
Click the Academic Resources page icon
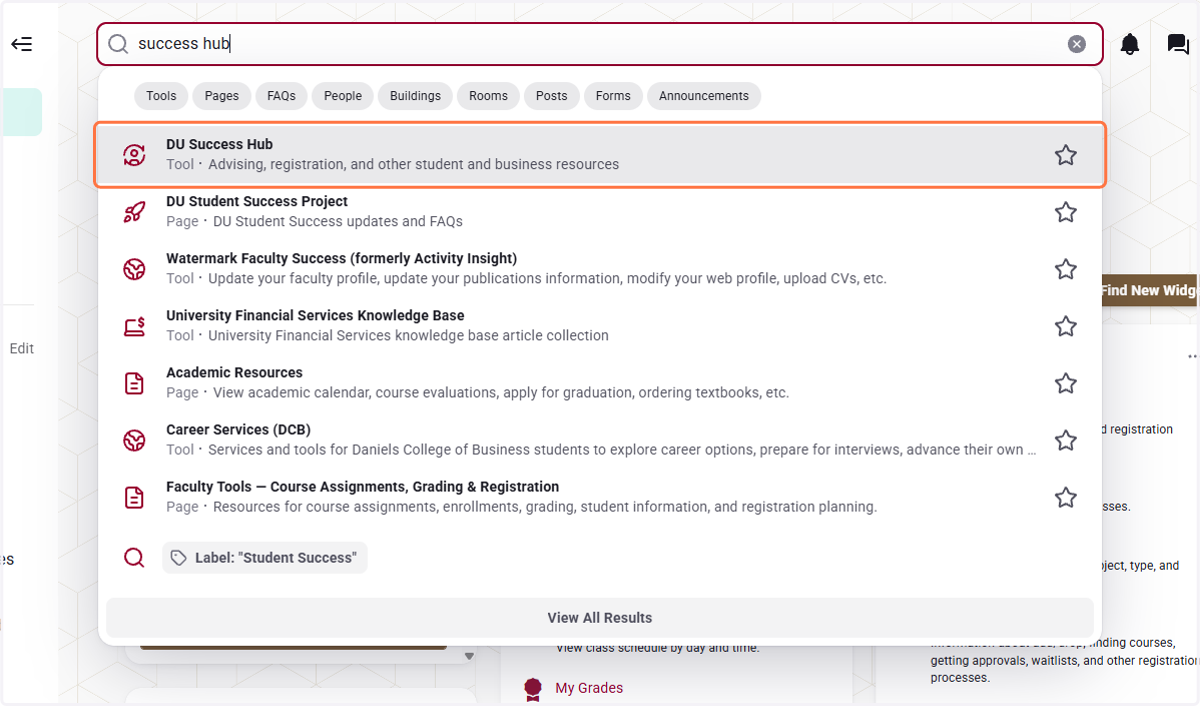134,383
